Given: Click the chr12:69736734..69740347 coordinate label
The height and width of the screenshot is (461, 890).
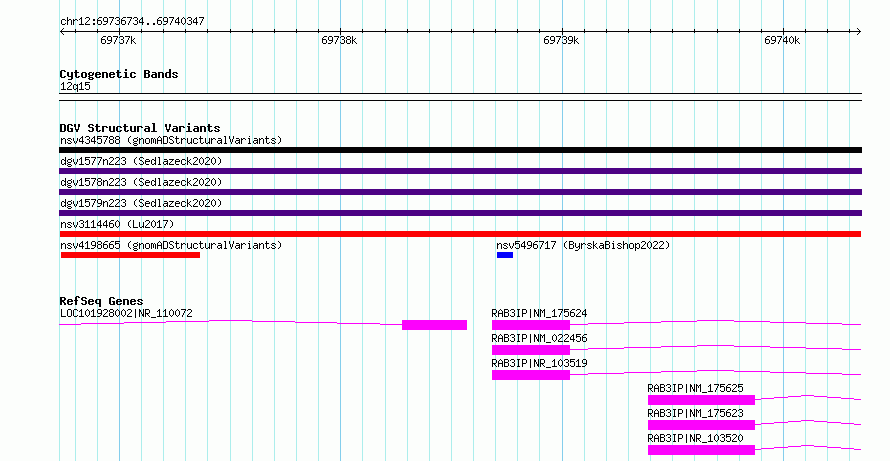Looking at the screenshot, I should pyautogui.click(x=132, y=22).
